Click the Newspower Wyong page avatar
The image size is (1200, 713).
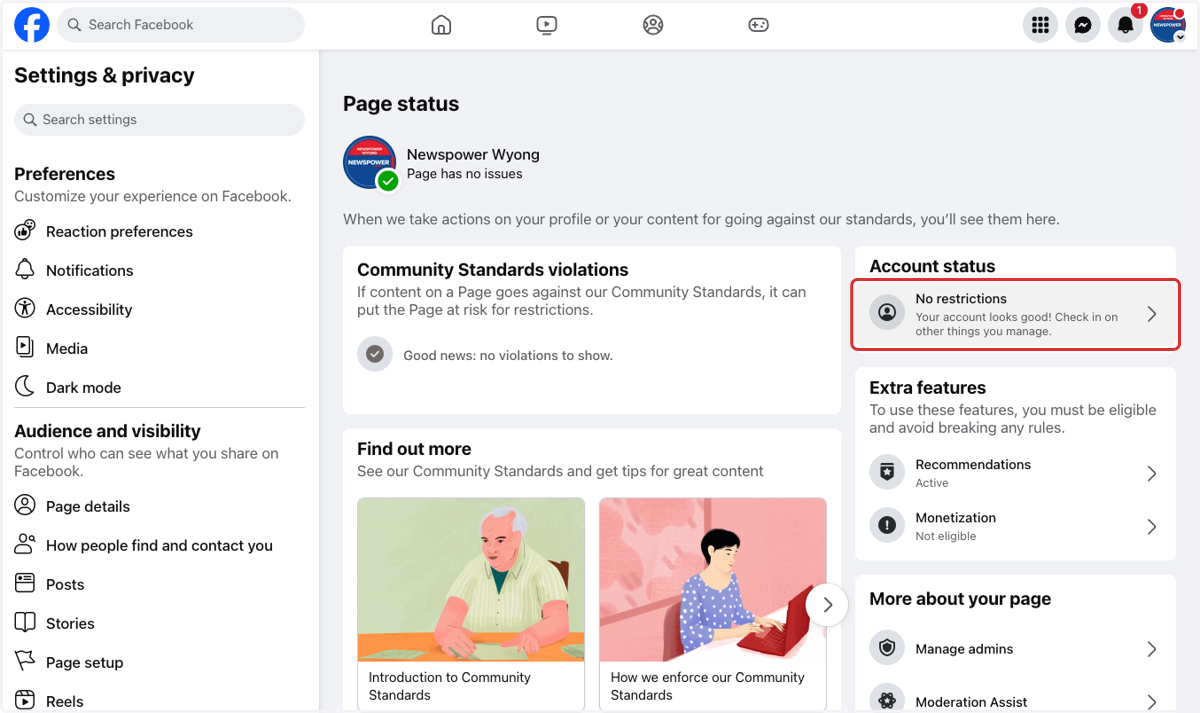[369, 162]
